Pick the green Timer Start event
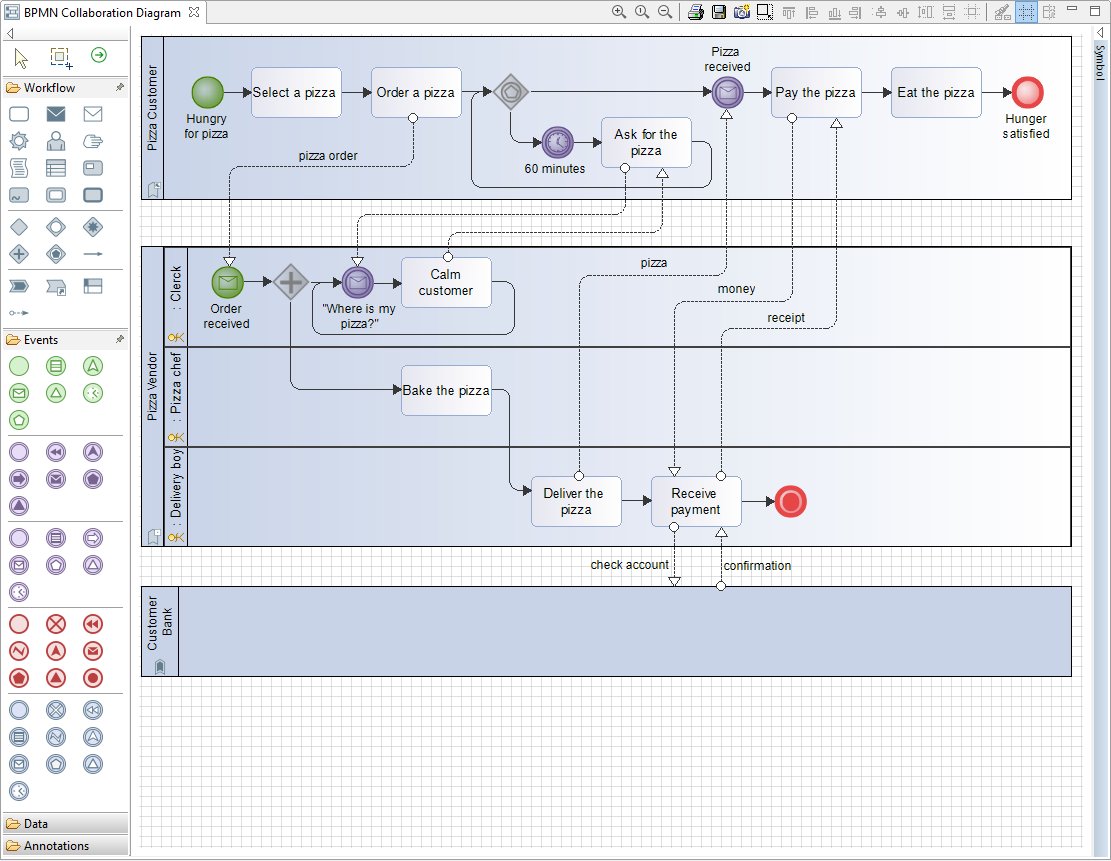1111x861 pixels. (93, 393)
